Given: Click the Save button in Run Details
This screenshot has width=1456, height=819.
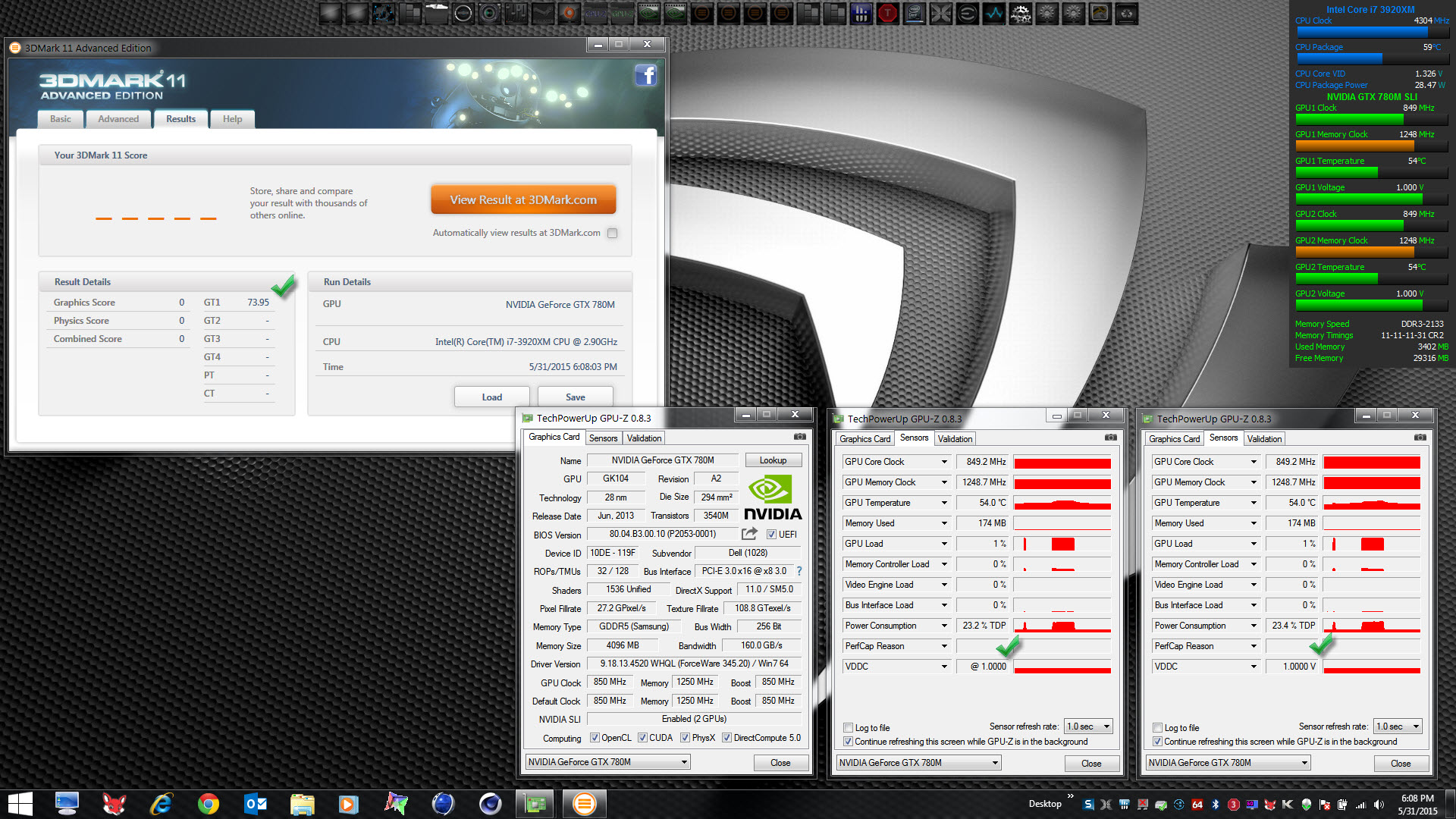Looking at the screenshot, I should coord(576,397).
